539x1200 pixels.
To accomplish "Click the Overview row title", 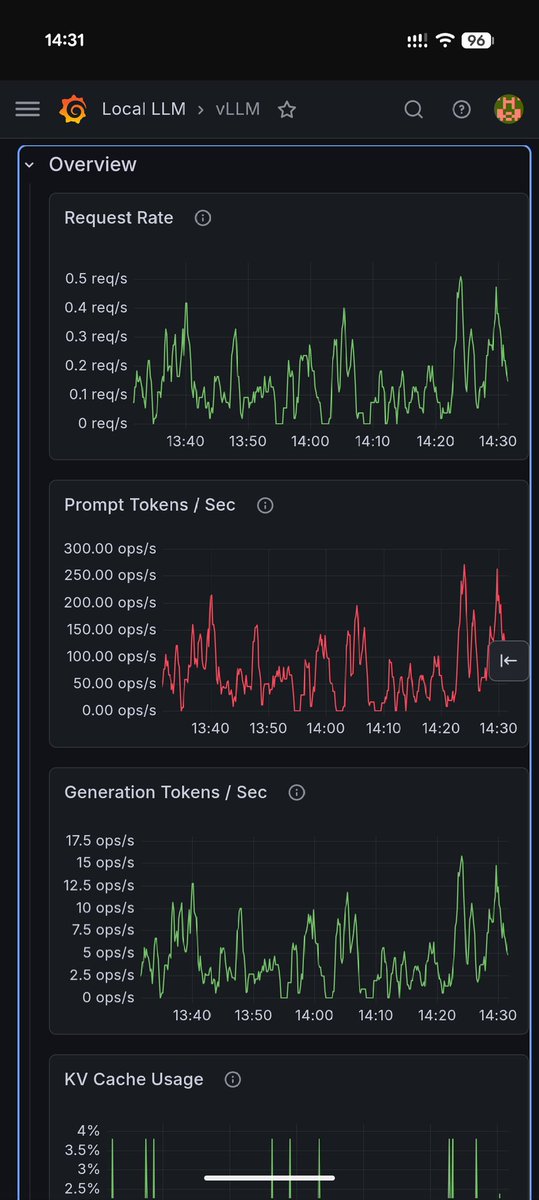I will click(92, 164).
